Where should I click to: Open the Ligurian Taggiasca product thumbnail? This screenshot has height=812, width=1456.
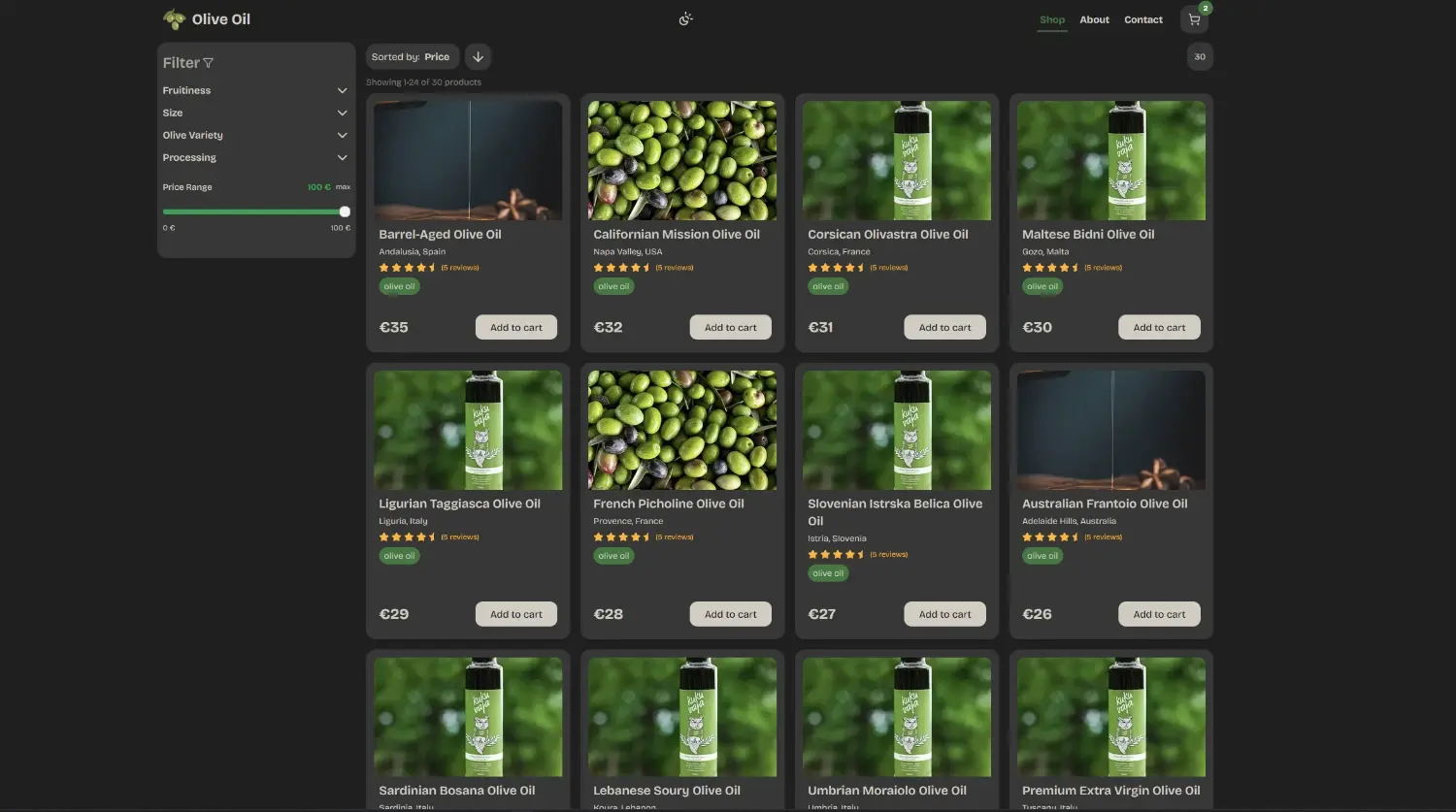(x=468, y=430)
